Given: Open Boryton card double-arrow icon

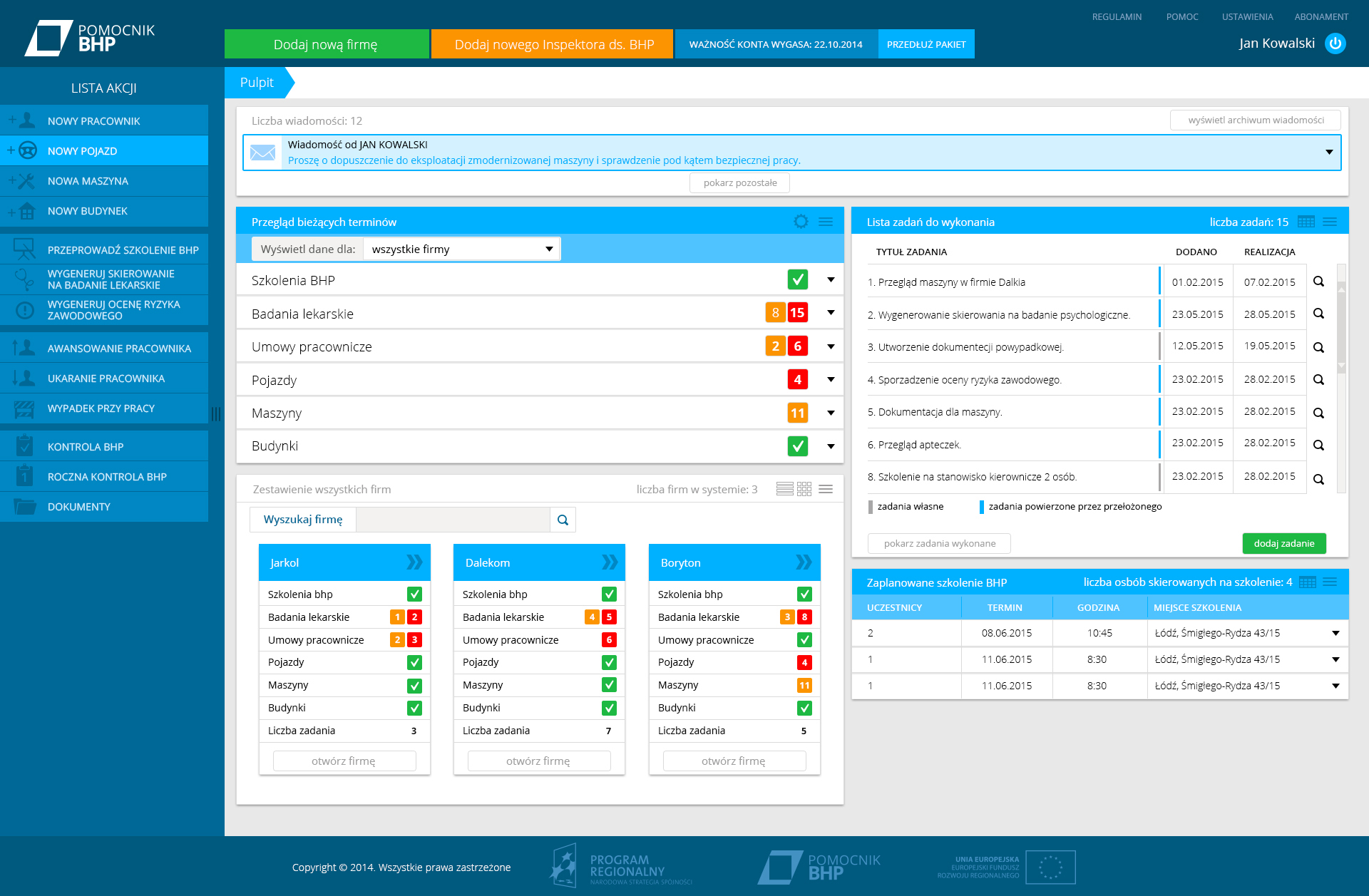Looking at the screenshot, I should coord(804,562).
